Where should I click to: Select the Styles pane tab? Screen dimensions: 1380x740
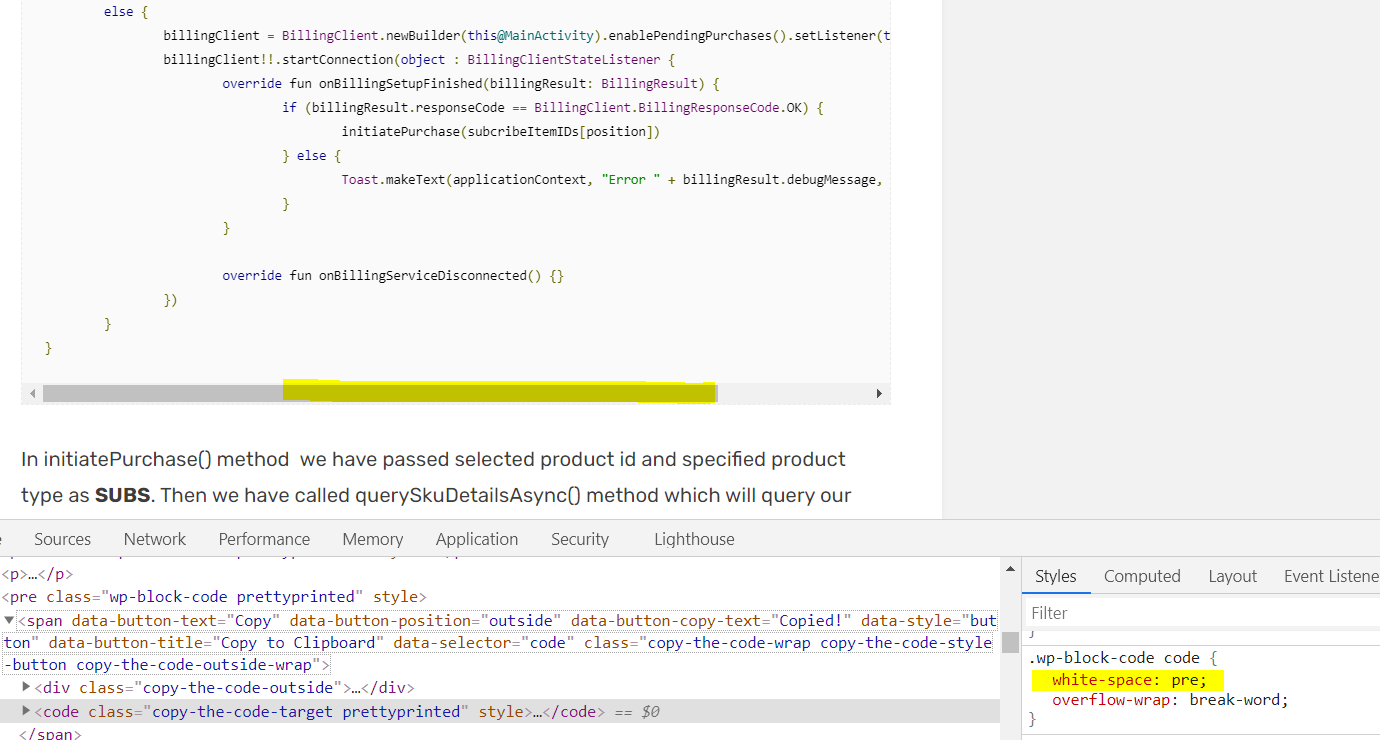coord(1056,576)
